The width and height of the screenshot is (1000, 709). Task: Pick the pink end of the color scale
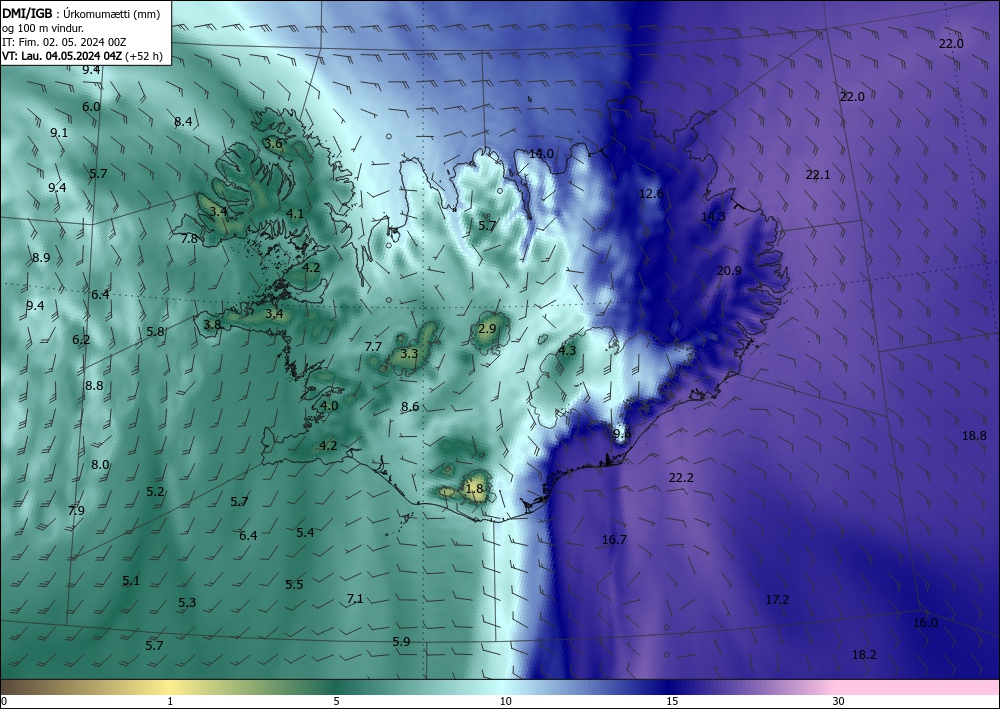pyautogui.click(x=918, y=687)
